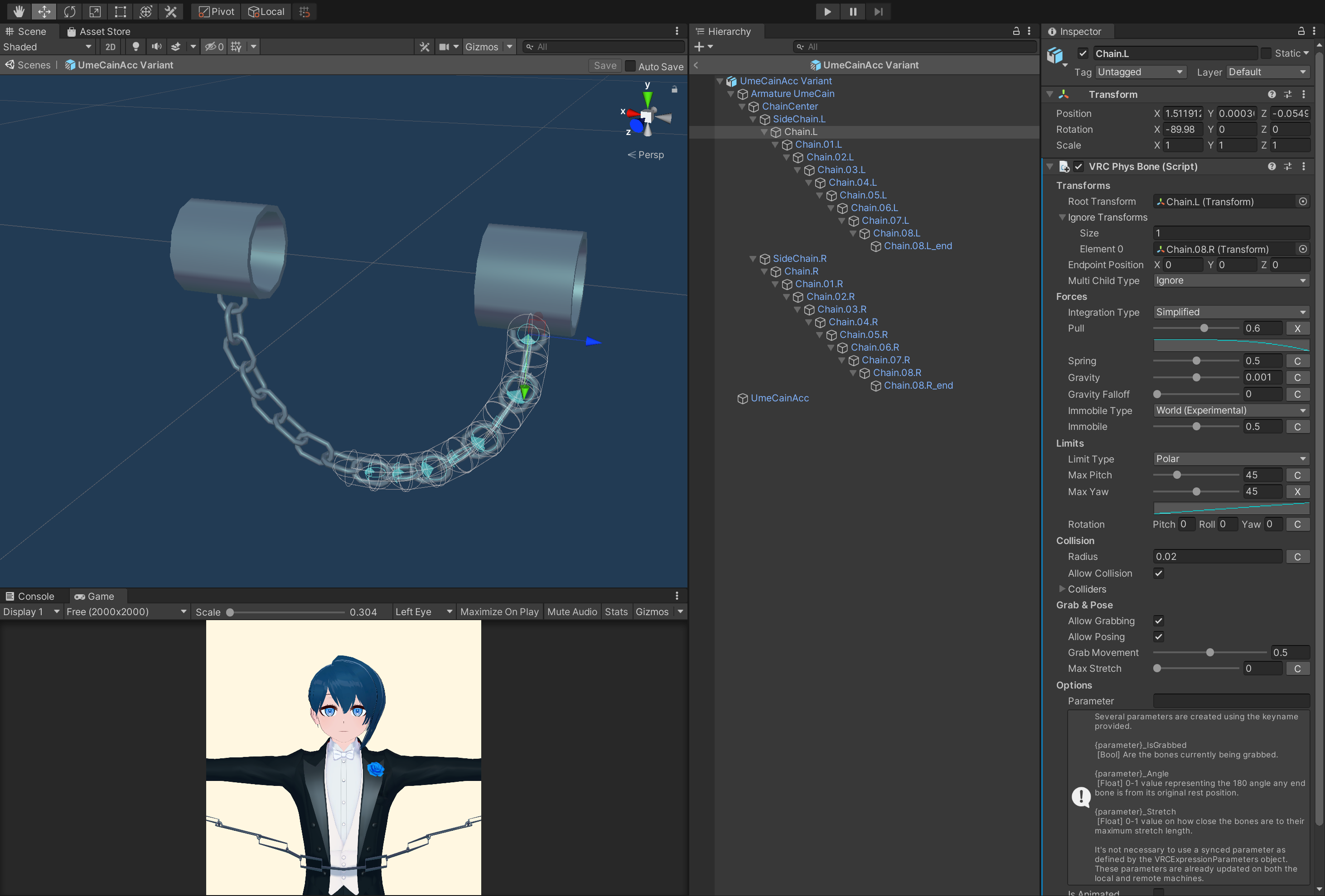Click the Spring slider
1325x896 pixels.
point(1195,361)
